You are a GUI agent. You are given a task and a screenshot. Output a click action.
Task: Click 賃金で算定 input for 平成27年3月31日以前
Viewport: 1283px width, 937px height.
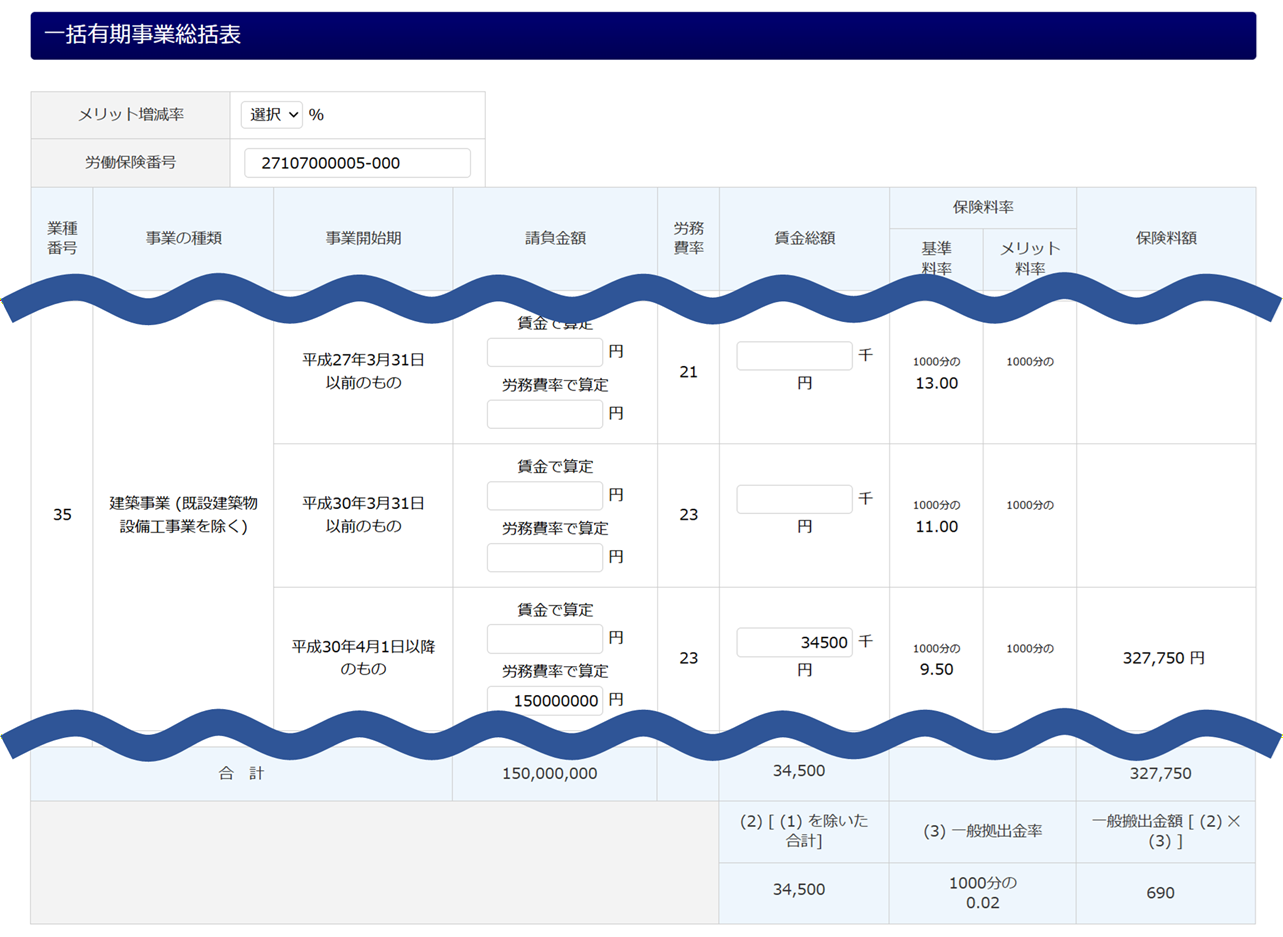(545, 353)
